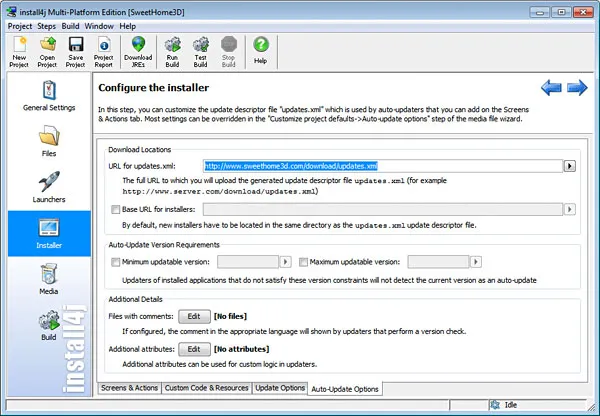Switch to Screens & Actions tab
Image resolution: width=600 pixels, height=416 pixels.
click(129, 388)
